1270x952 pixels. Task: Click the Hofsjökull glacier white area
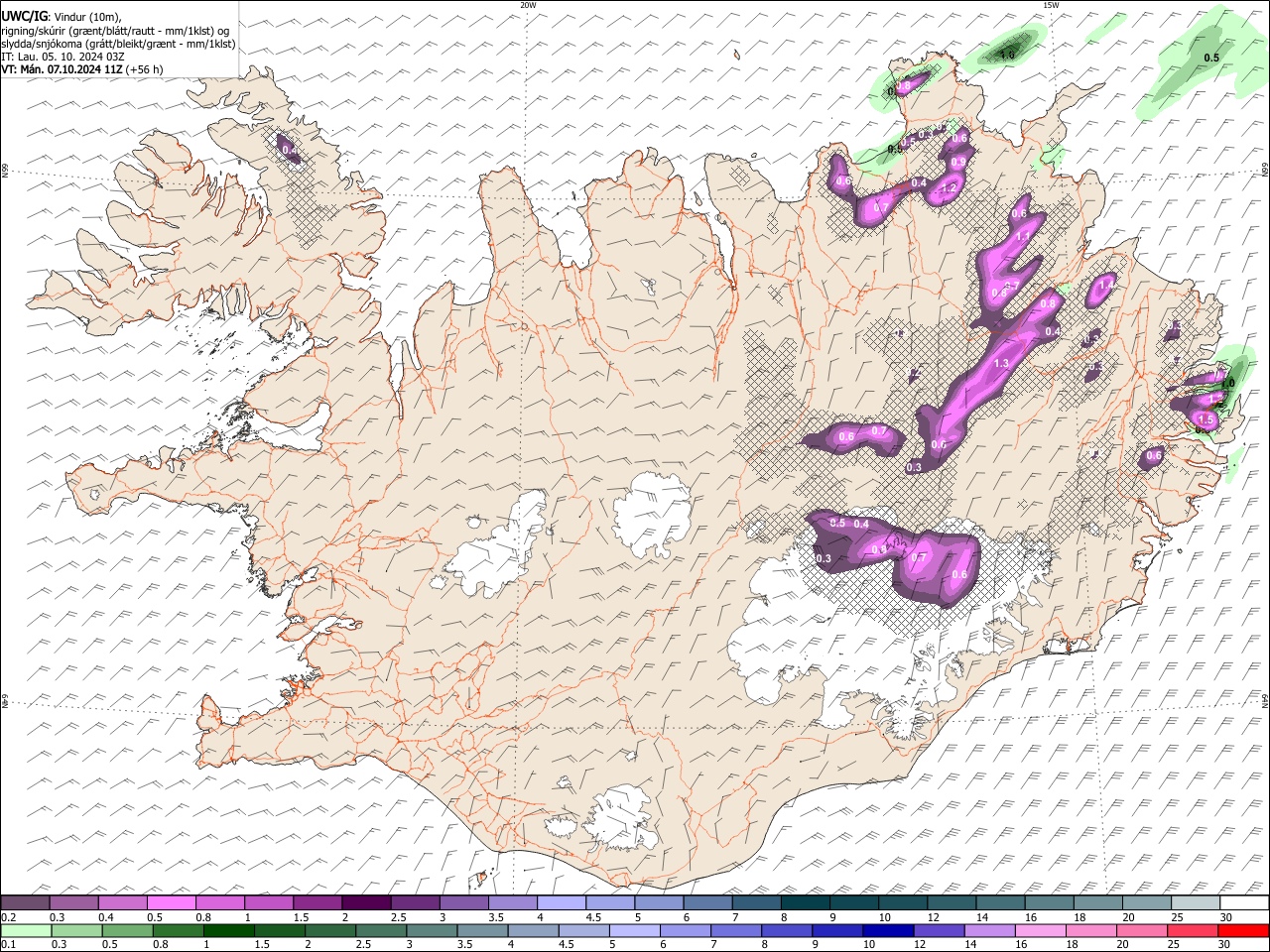(652, 516)
